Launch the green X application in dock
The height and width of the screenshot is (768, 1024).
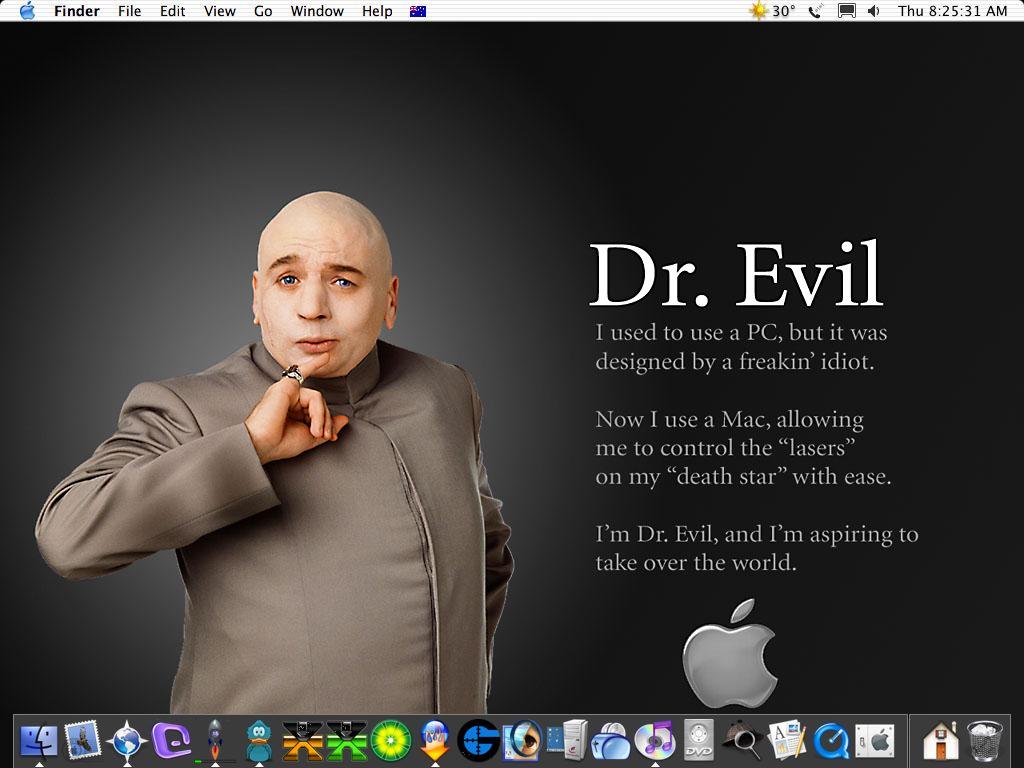tap(347, 741)
